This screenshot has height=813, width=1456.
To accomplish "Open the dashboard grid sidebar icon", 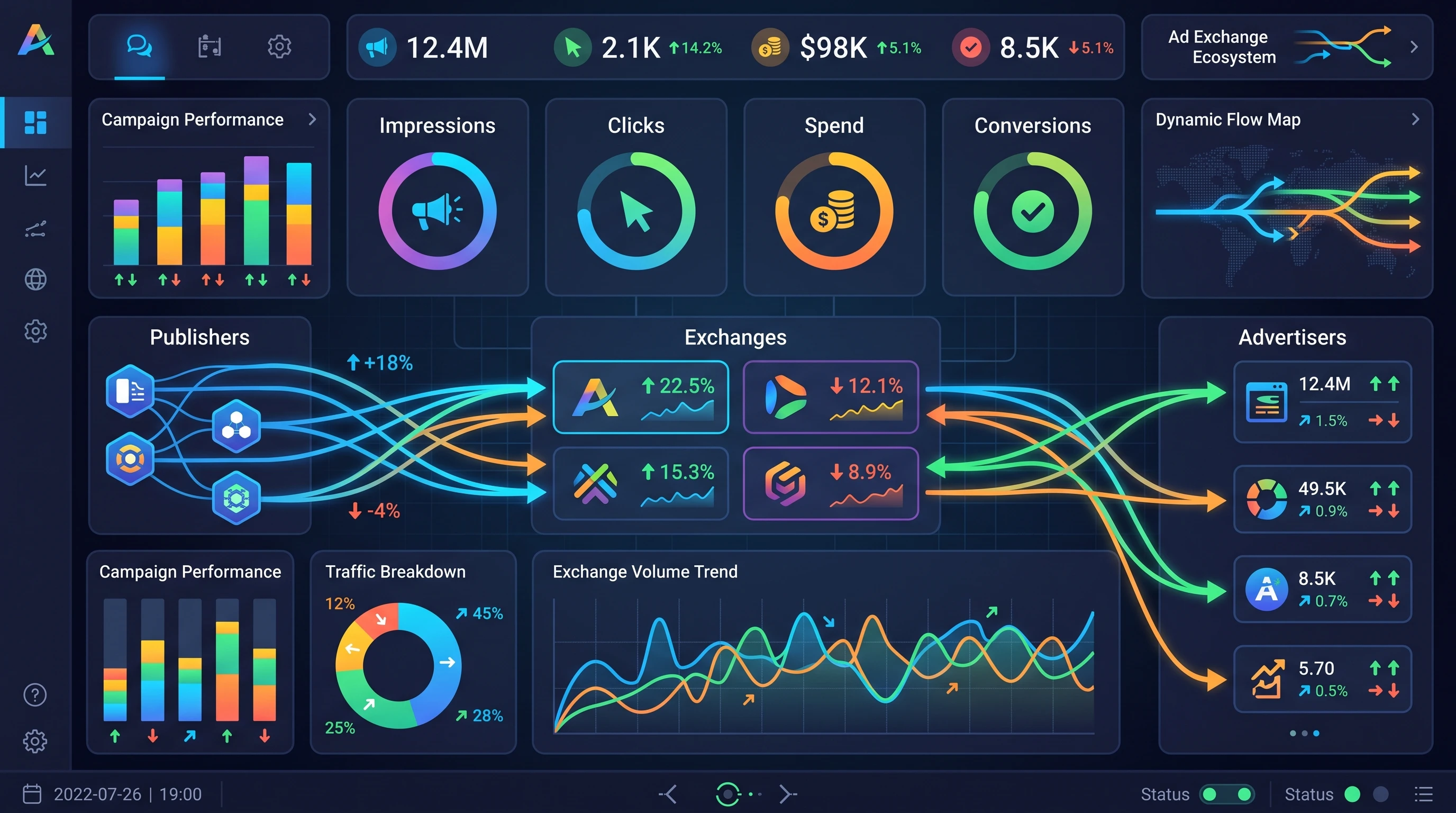I will point(35,122).
